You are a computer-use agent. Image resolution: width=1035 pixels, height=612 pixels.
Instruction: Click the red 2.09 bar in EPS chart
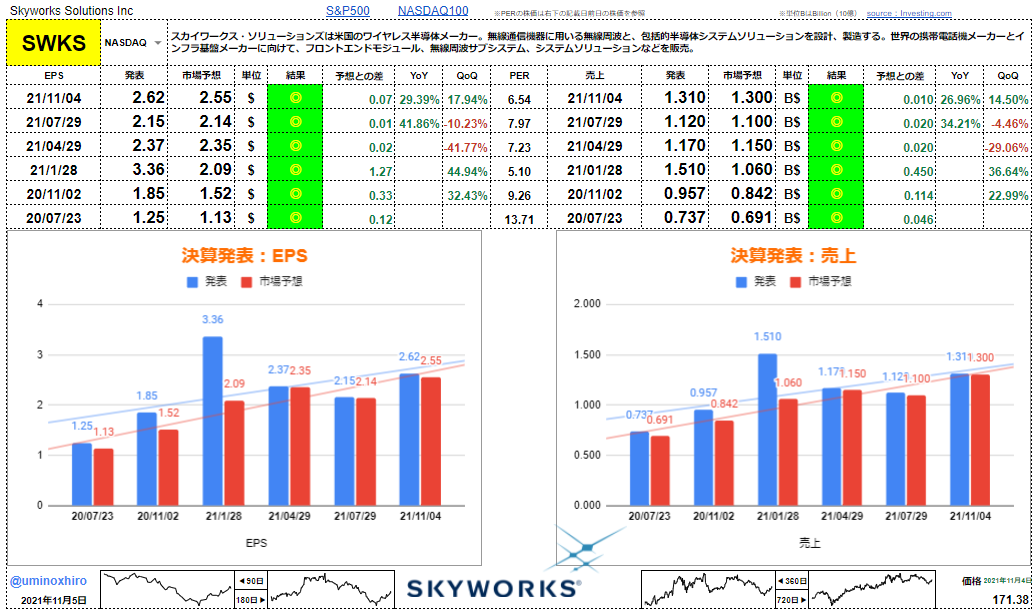(x=234, y=453)
